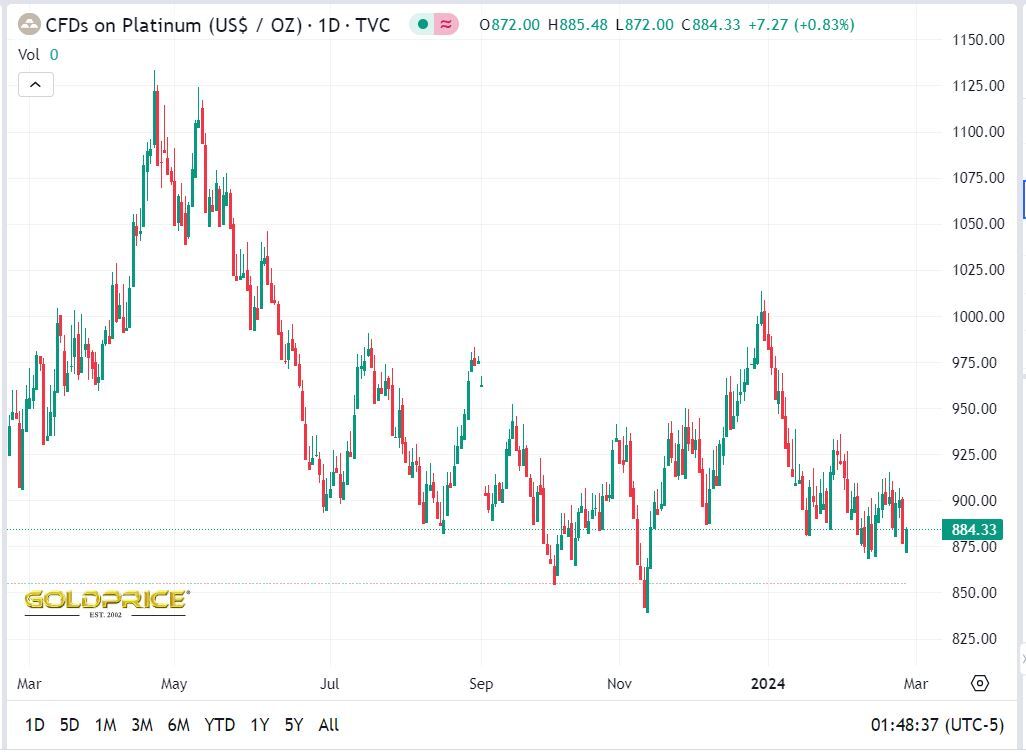Collapse the indicator legend with chevron
The image size is (1026, 756).
(35, 84)
